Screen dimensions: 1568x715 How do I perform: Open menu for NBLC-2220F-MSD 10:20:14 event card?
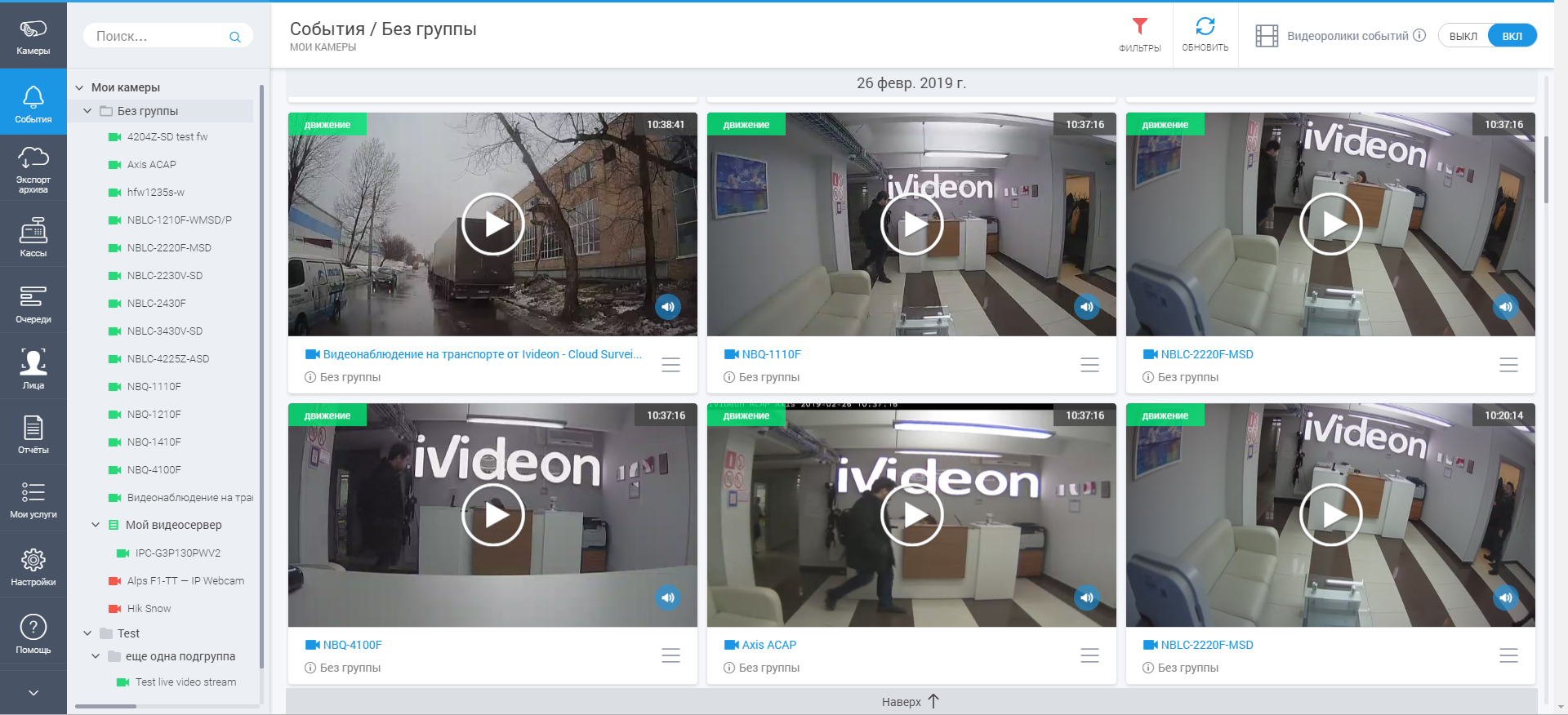[x=1508, y=655]
